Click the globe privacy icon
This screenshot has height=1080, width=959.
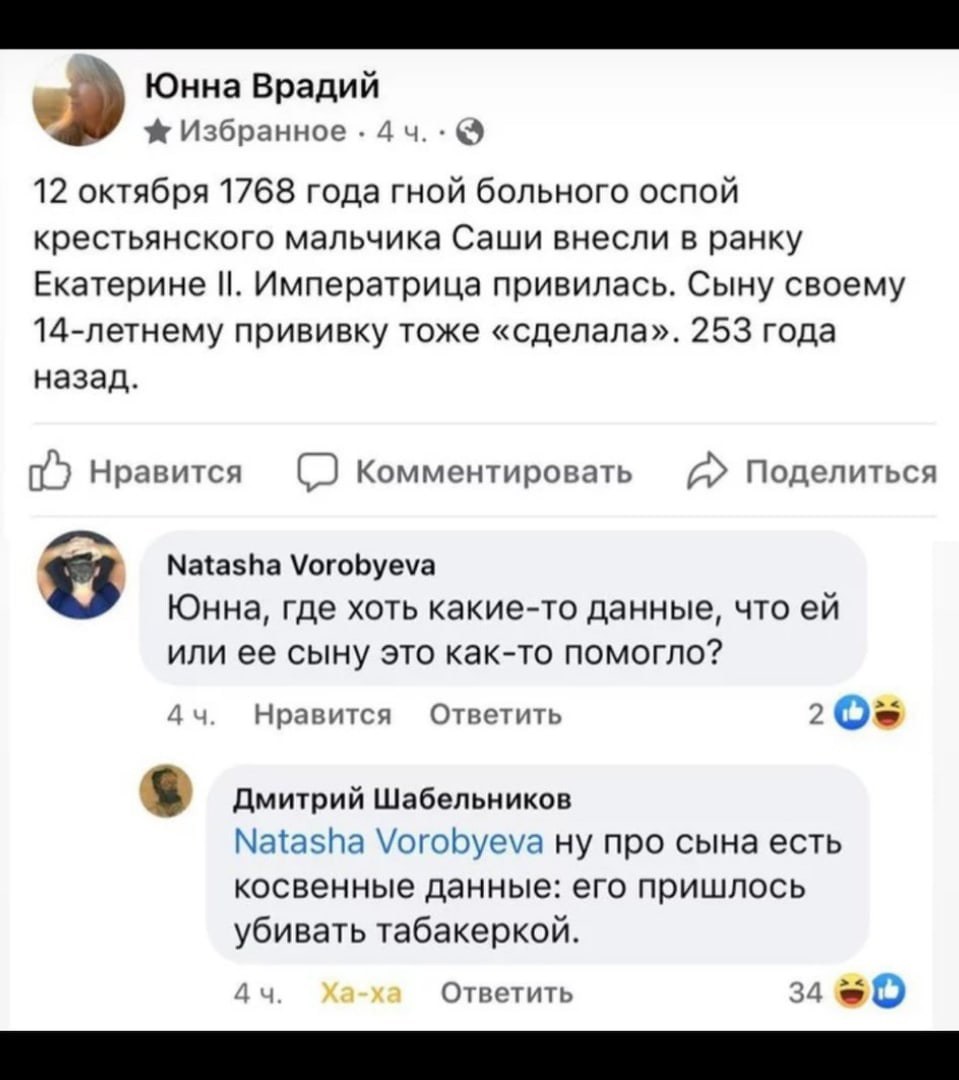coord(477,132)
